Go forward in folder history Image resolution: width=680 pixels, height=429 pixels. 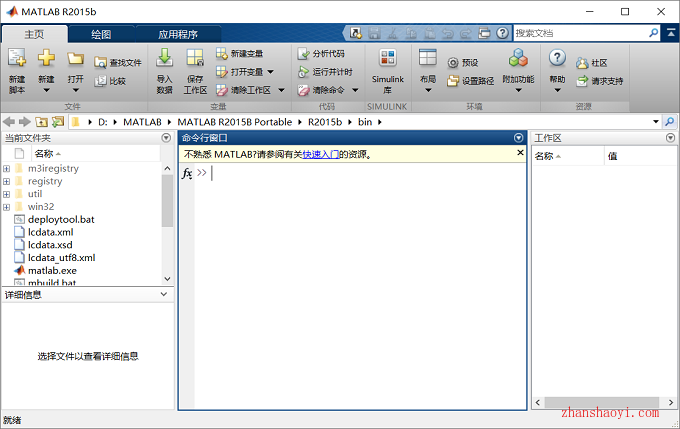click(25, 122)
